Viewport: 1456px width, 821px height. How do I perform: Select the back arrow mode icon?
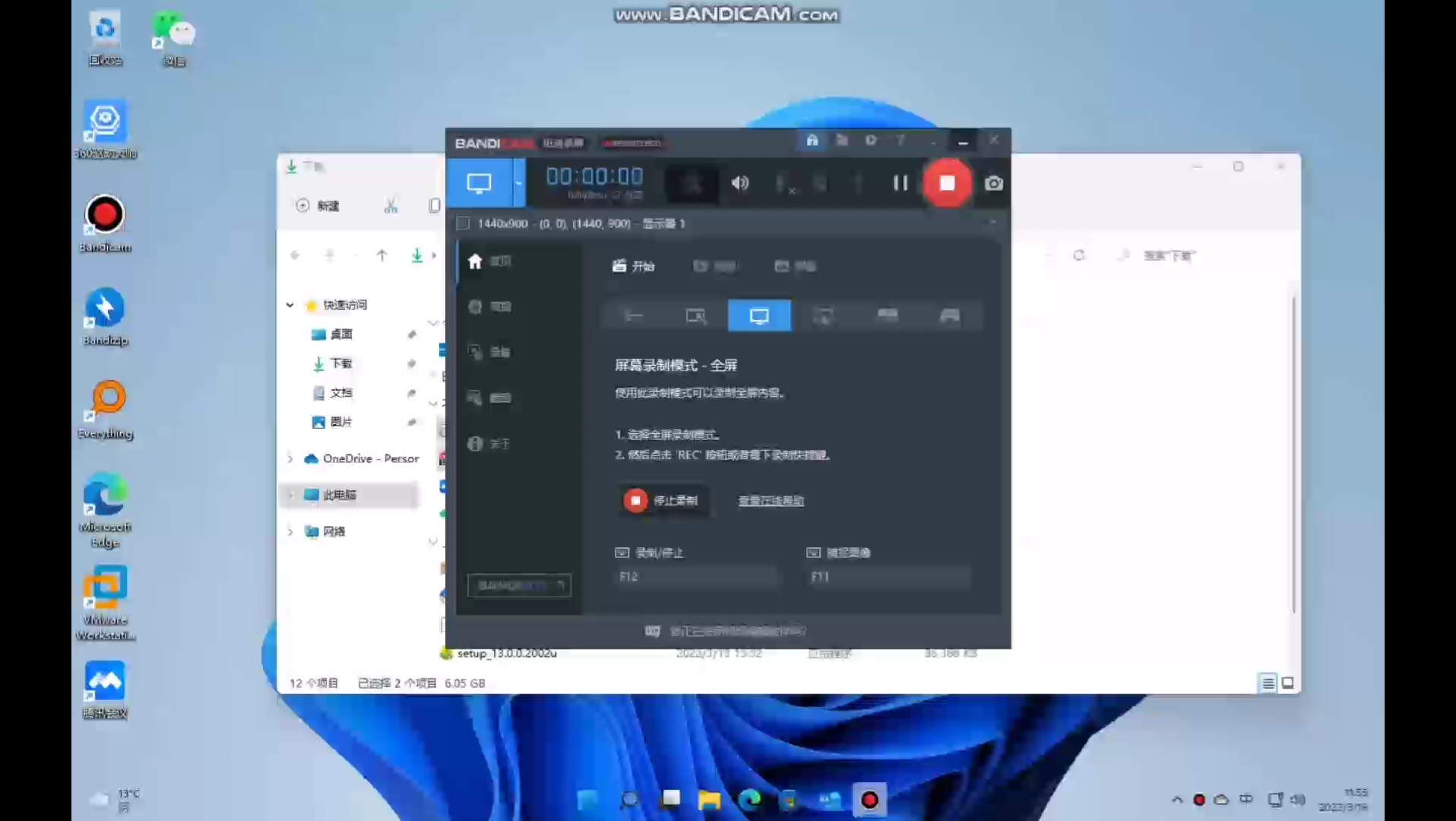coord(633,315)
